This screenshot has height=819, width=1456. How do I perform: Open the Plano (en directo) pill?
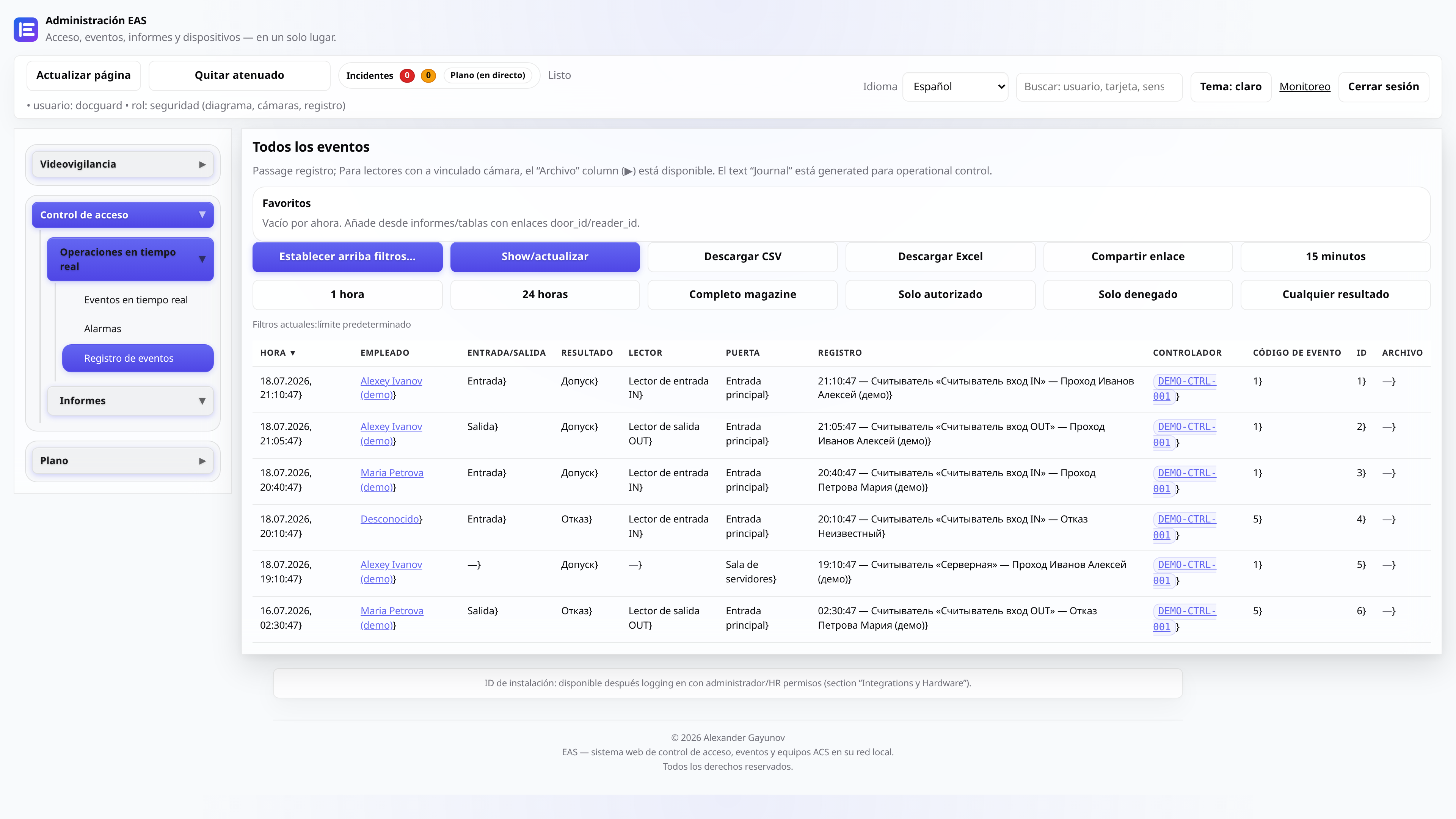pos(488,75)
